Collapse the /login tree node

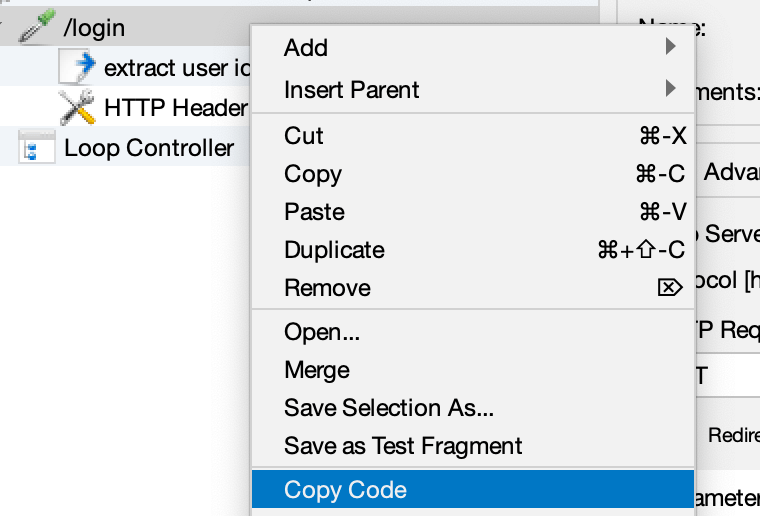point(9,29)
